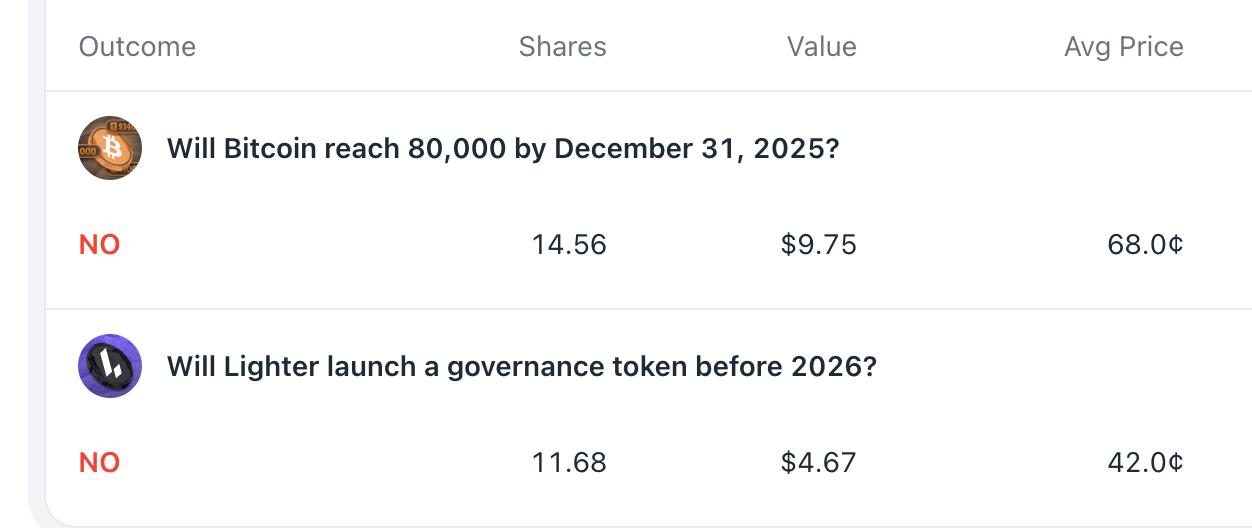Select the 14.56 shares amount

(569, 245)
